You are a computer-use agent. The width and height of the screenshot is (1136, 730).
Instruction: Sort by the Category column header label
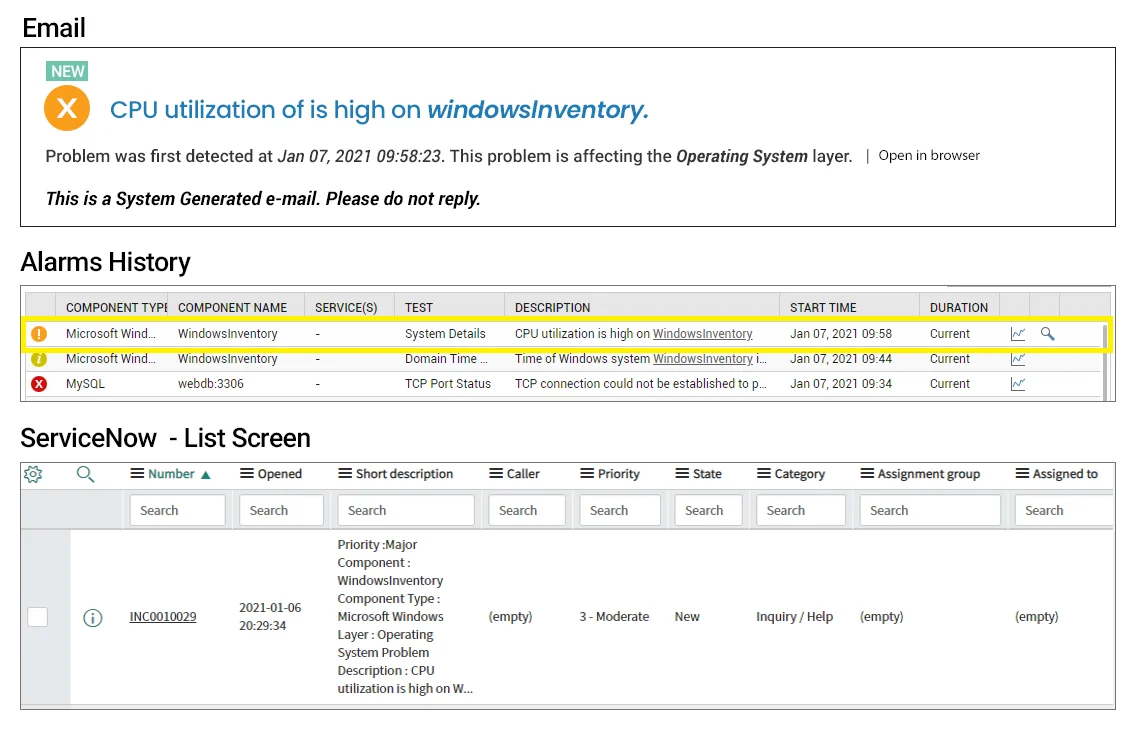(x=800, y=474)
